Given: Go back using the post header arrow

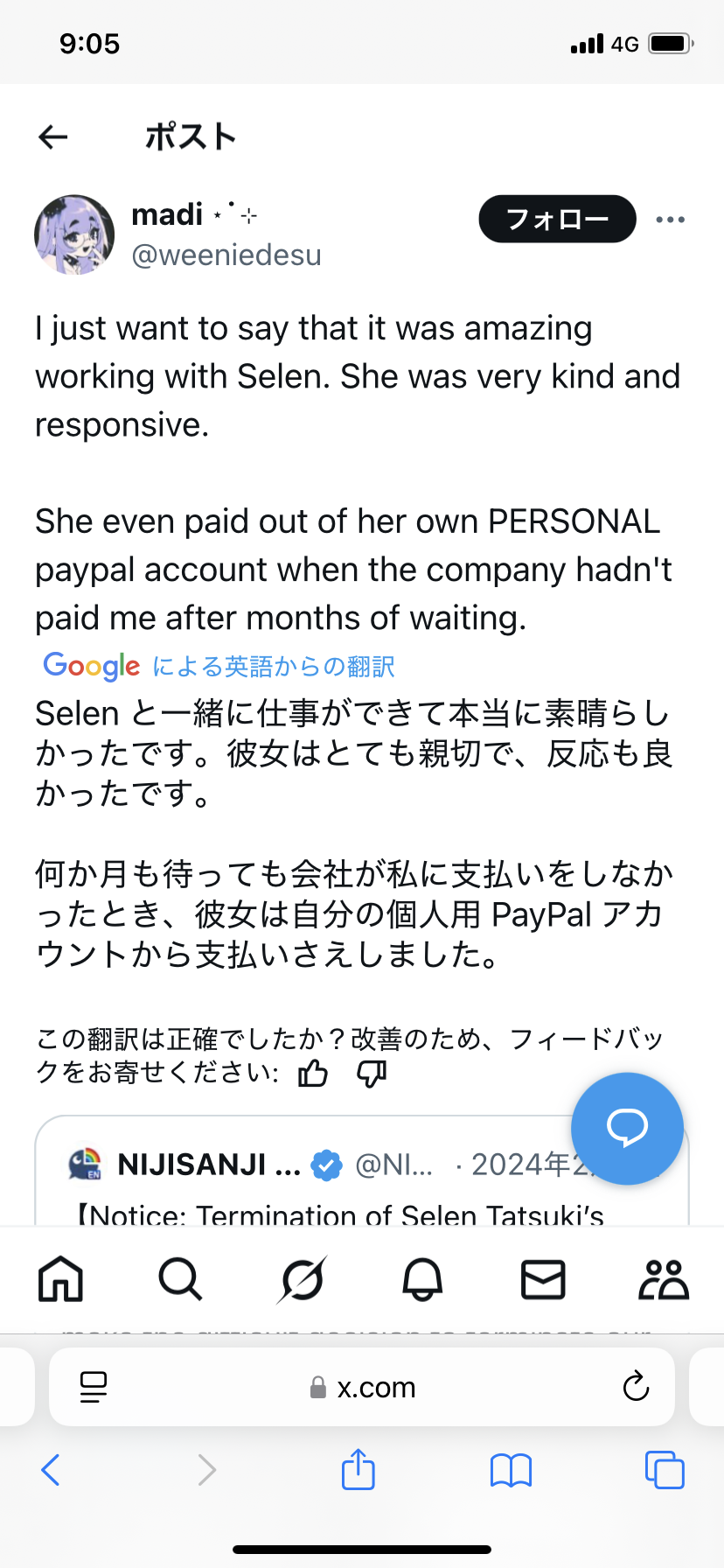Looking at the screenshot, I should (53, 136).
